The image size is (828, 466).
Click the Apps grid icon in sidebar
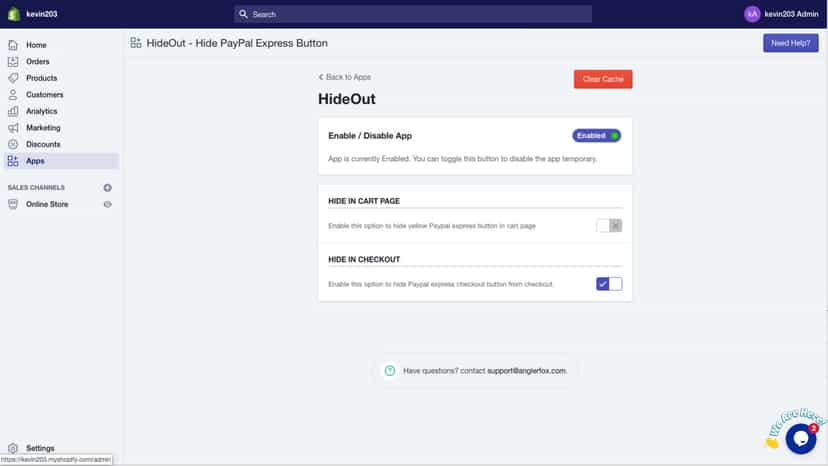tap(13, 161)
